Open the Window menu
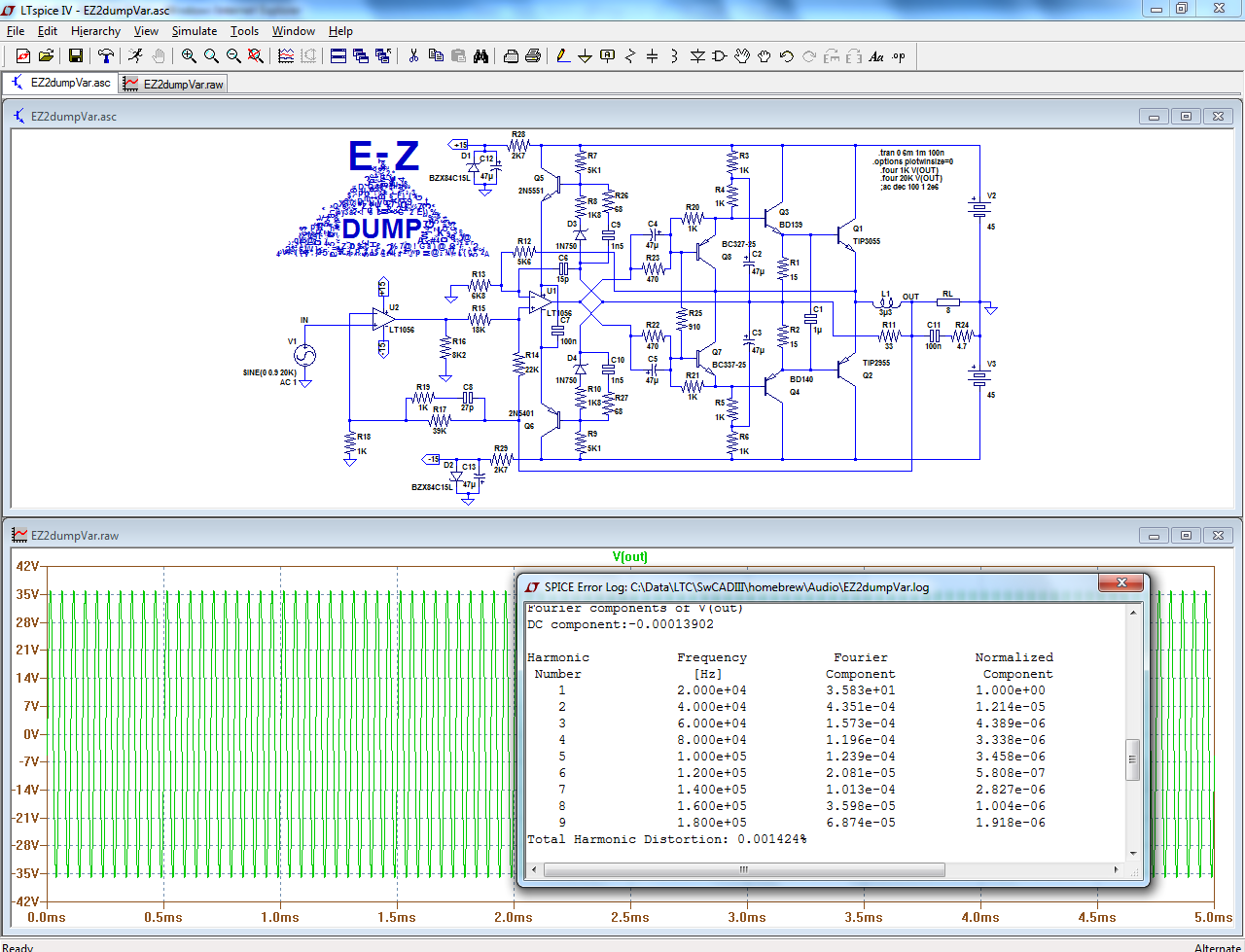Image resolution: width=1245 pixels, height=952 pixels. (x=293, y=31)
